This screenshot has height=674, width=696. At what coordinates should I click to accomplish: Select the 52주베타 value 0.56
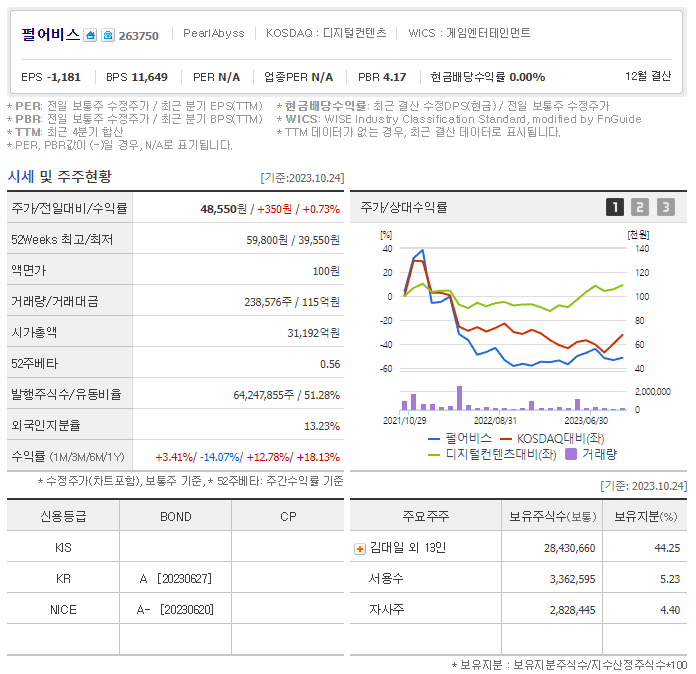click(x=330, y=364)
